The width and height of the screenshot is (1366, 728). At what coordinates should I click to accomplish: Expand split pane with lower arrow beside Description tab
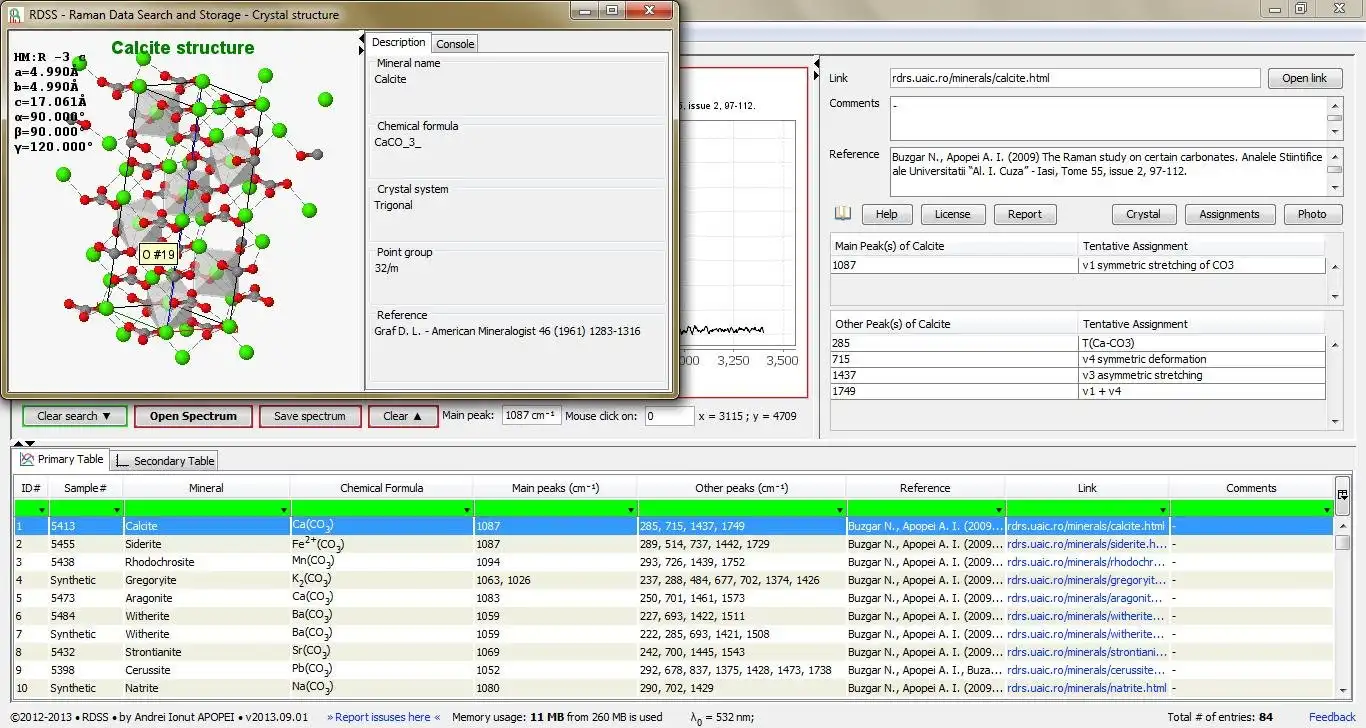[x=362, y=50]
